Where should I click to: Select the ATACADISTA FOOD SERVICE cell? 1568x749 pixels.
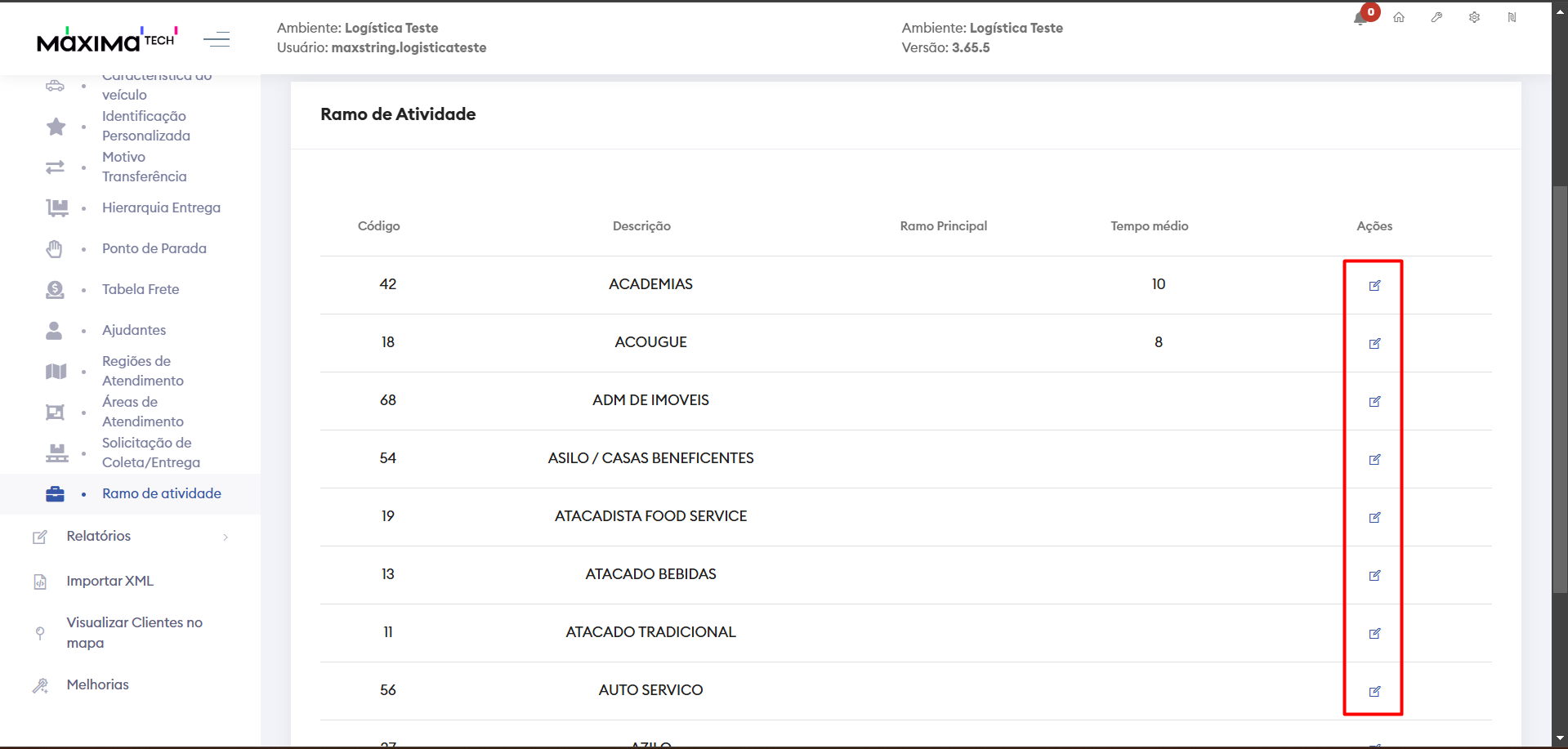point(651,516)
